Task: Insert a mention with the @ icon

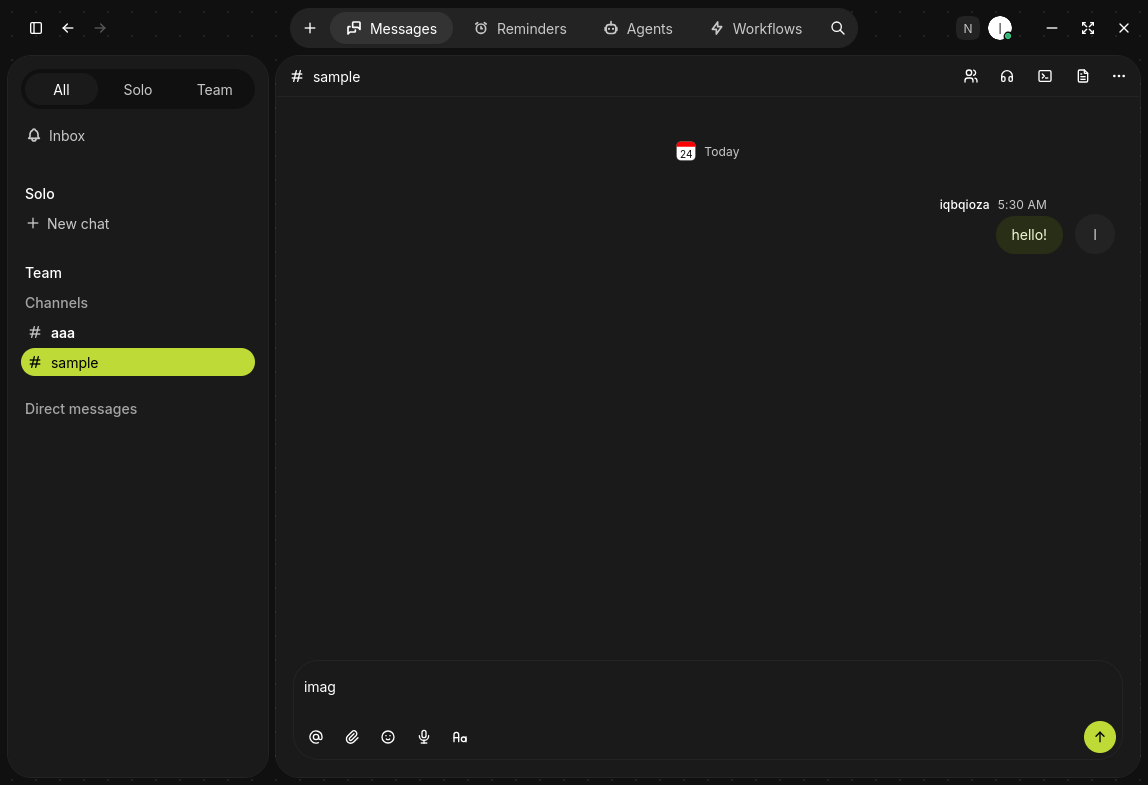Action: [x=316, y=737]
